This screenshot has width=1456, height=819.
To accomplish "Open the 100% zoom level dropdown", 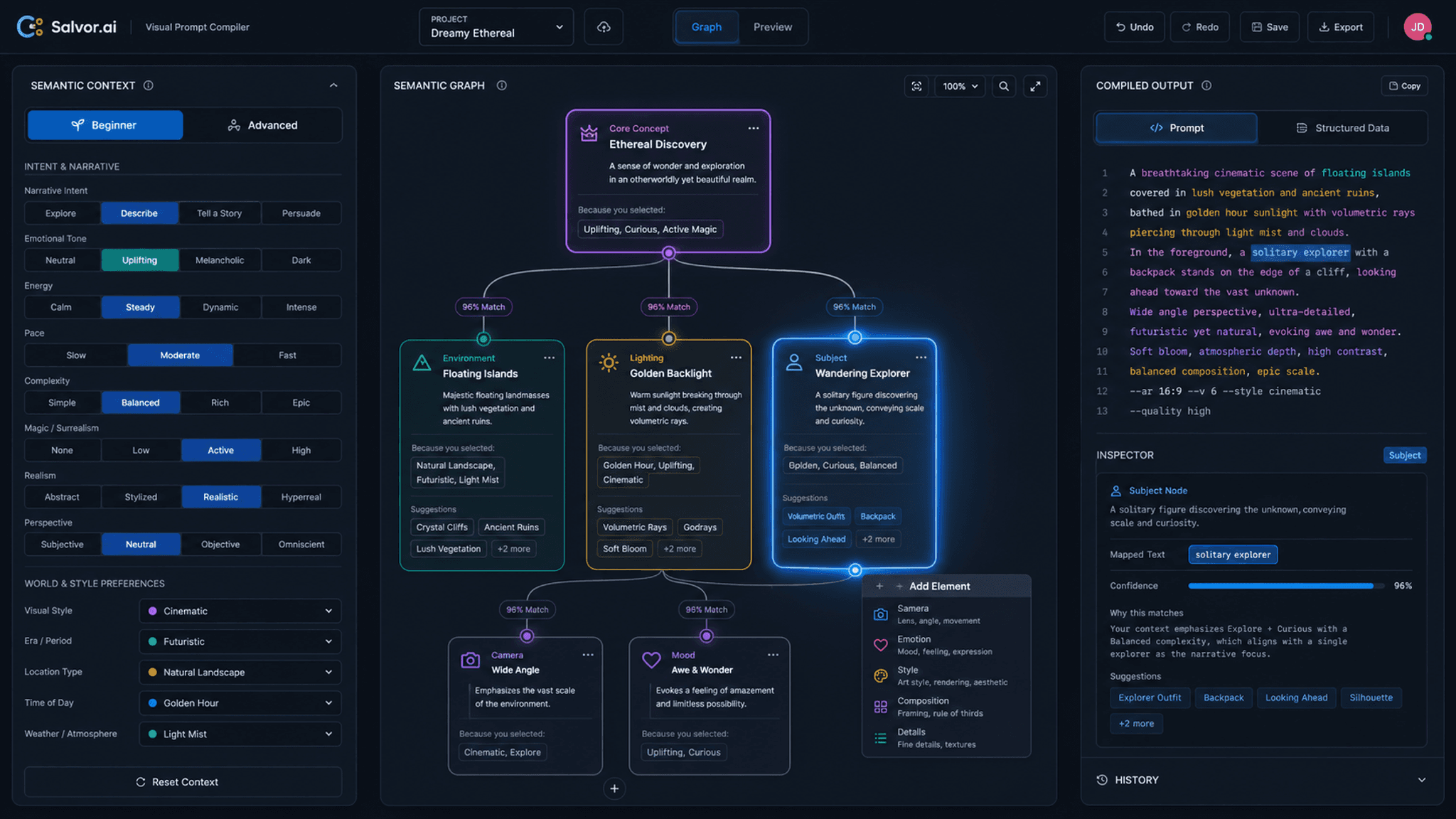I will (x=960, y=86).
